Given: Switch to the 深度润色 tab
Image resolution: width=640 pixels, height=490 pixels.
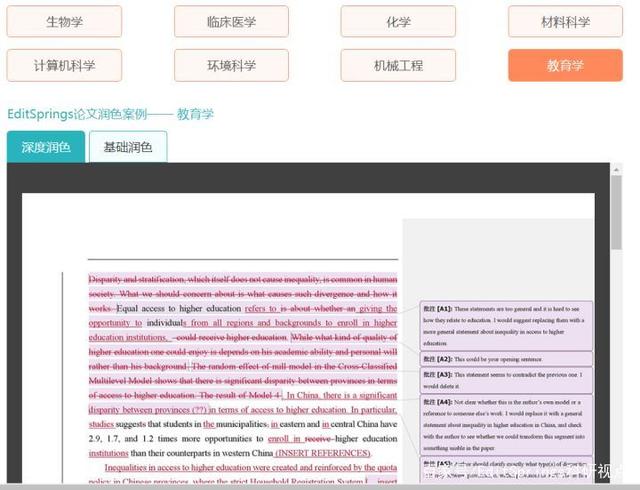Looking at the screenshot, I should [46, 147].
